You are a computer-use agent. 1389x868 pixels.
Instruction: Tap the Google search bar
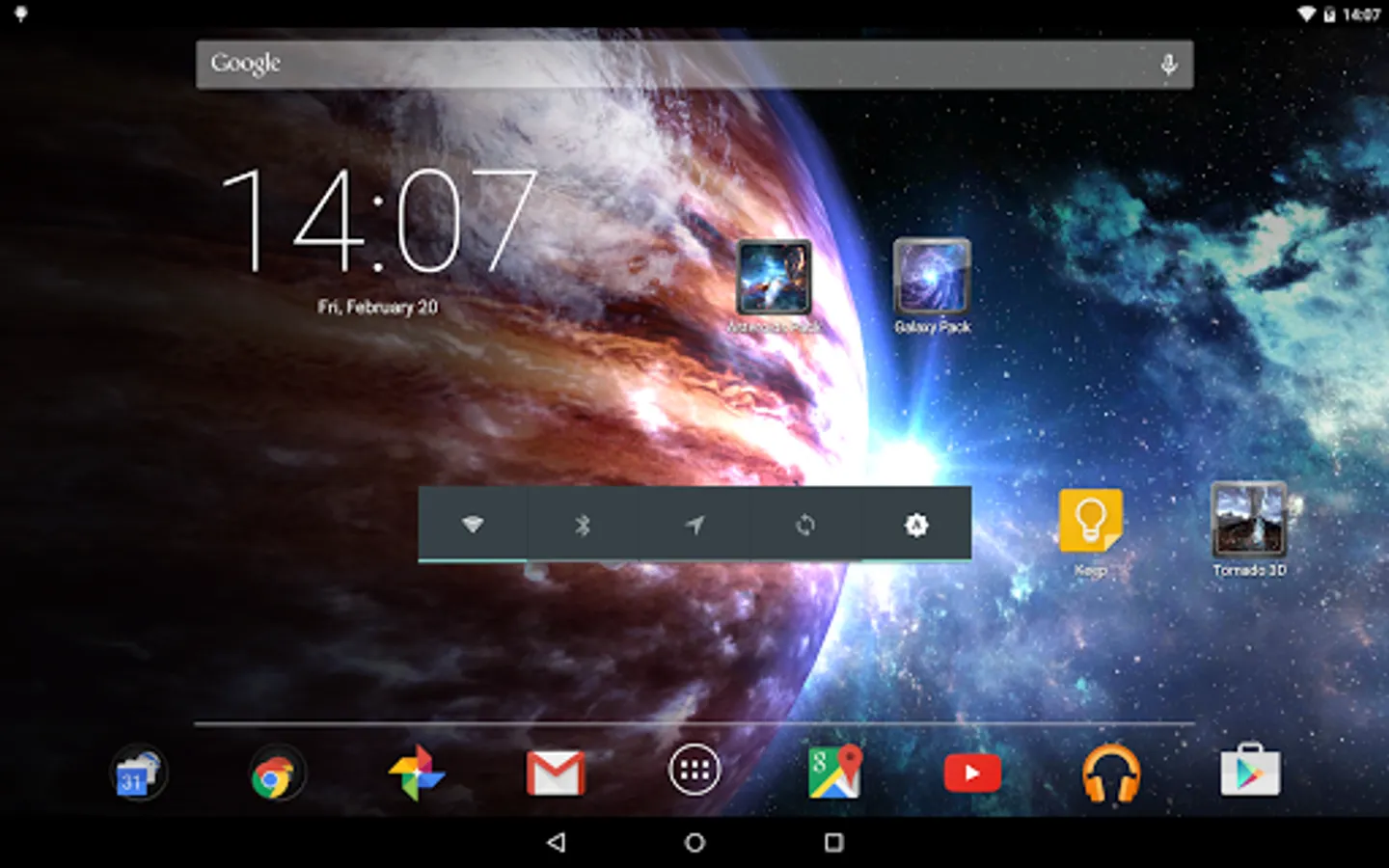694,65
